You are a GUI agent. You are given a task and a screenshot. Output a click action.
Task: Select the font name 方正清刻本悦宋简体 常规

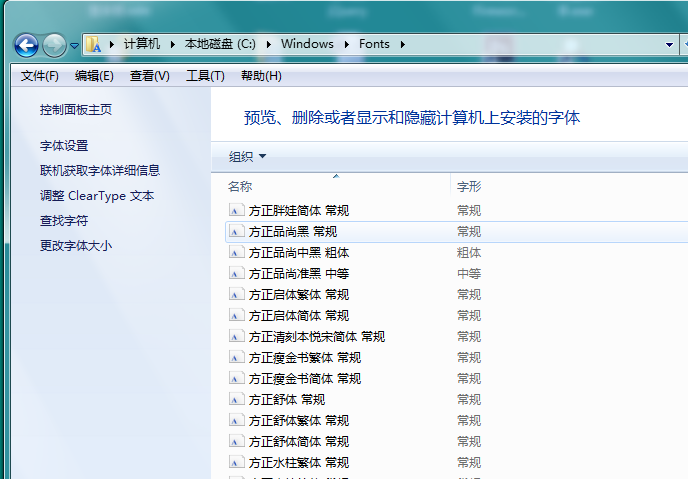pos(317,337)
